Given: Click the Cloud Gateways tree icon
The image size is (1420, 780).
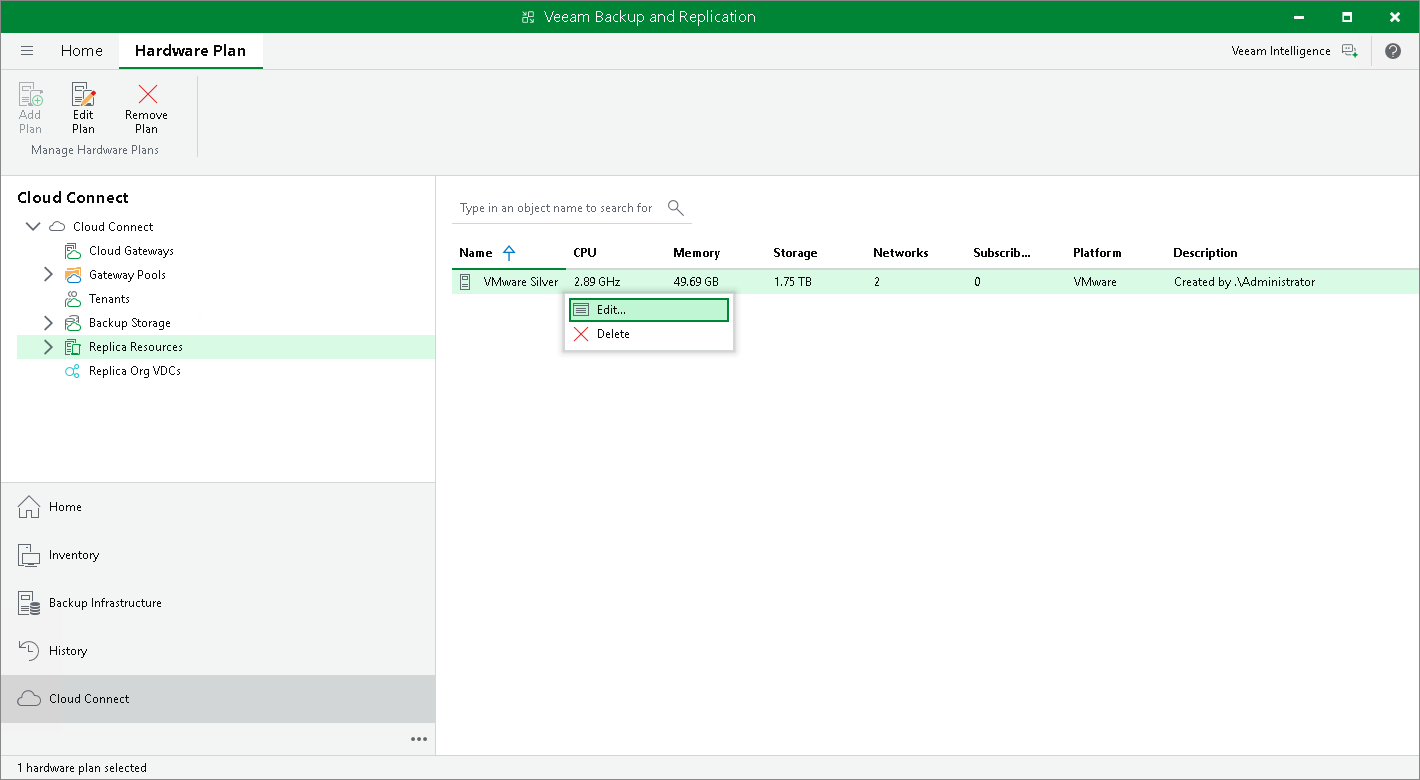Looking at the screenshot, I should pyautogui.click(x=73, y=251).
